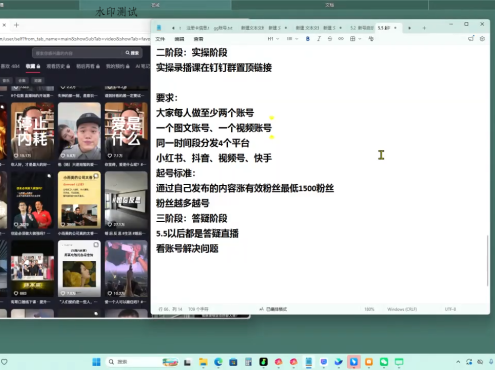This screenshot has height=370, width=495.
Task: Open Microsoft Store from the taskbar
Action: click(233, 362)
